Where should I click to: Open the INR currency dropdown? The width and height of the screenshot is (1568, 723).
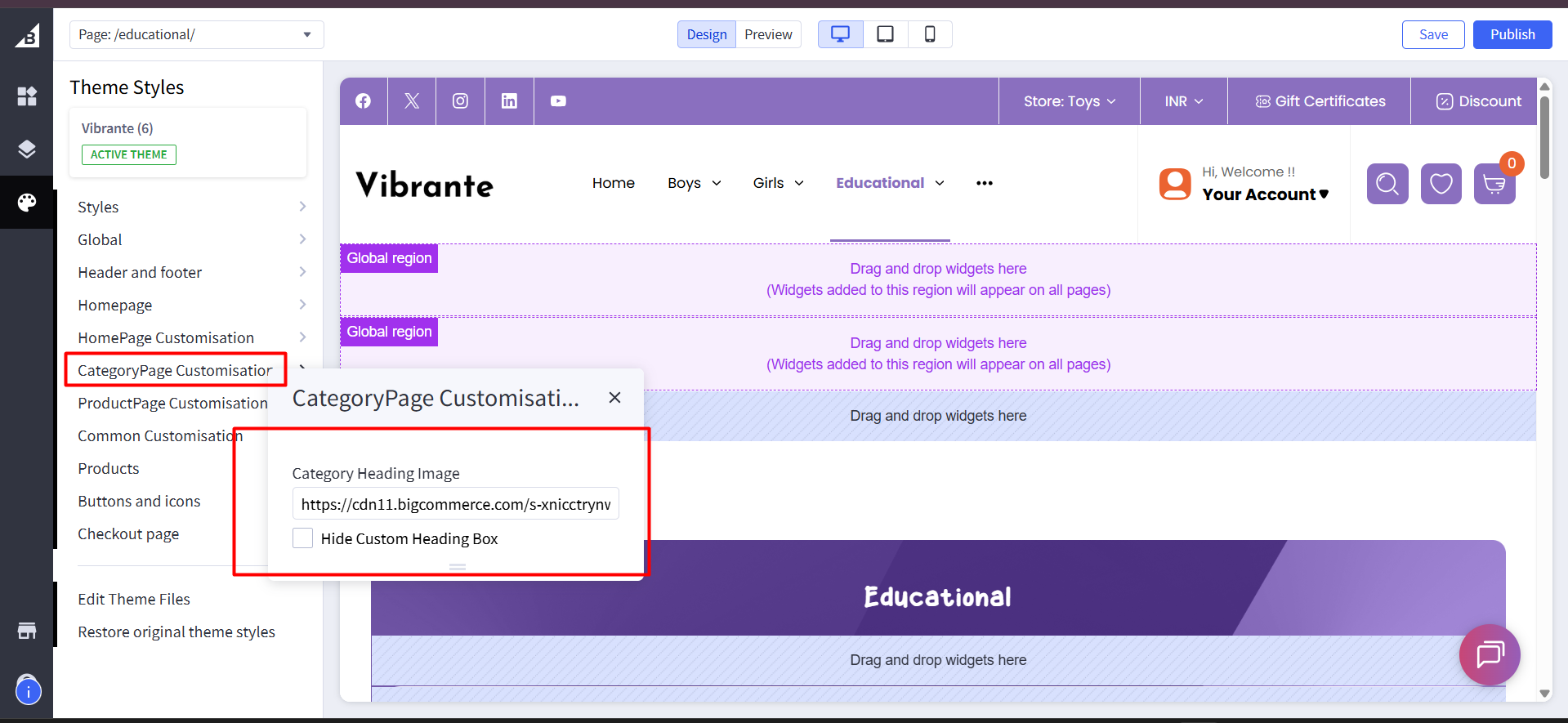[1184, 101]
